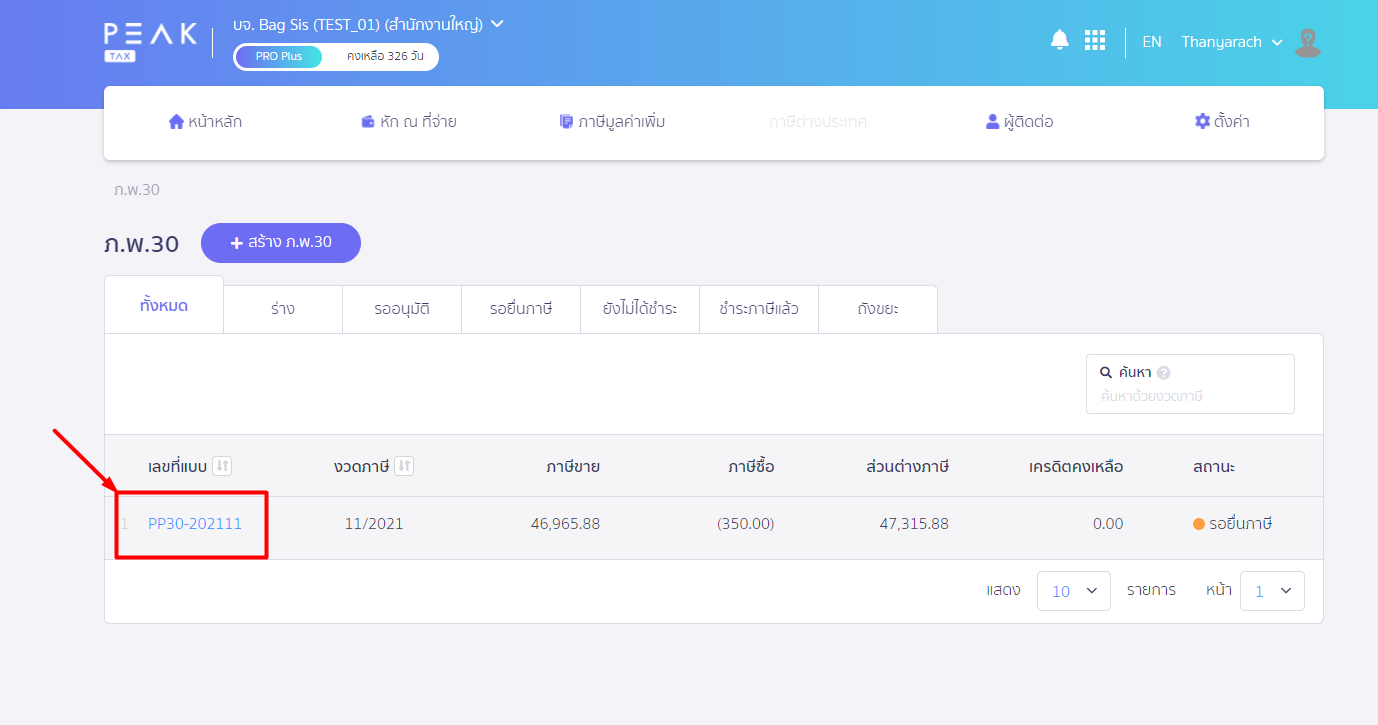Image resolution: width=1378 pixels, height=725 pixels.
Task: Click the user avatar icon
Action: pyautogui.click(x=1308, y=42)
